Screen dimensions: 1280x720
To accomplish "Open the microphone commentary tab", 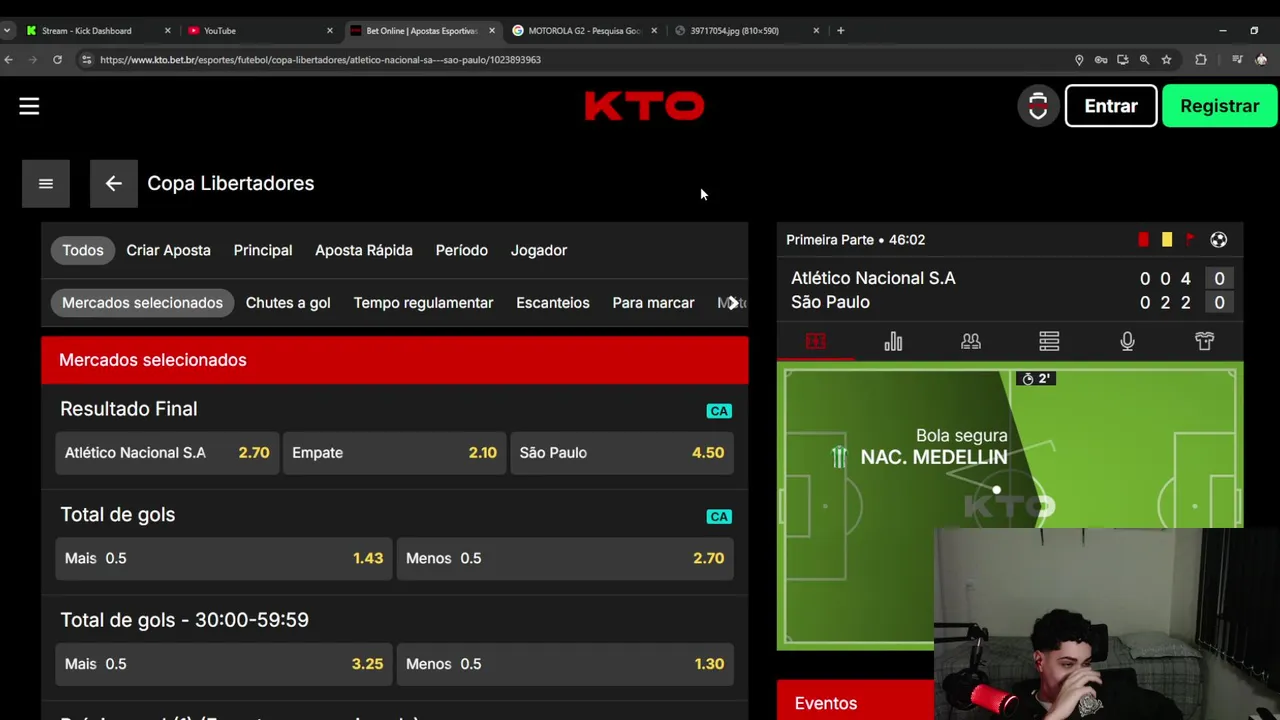I will pyautogui.click(x=1127, y=342).
